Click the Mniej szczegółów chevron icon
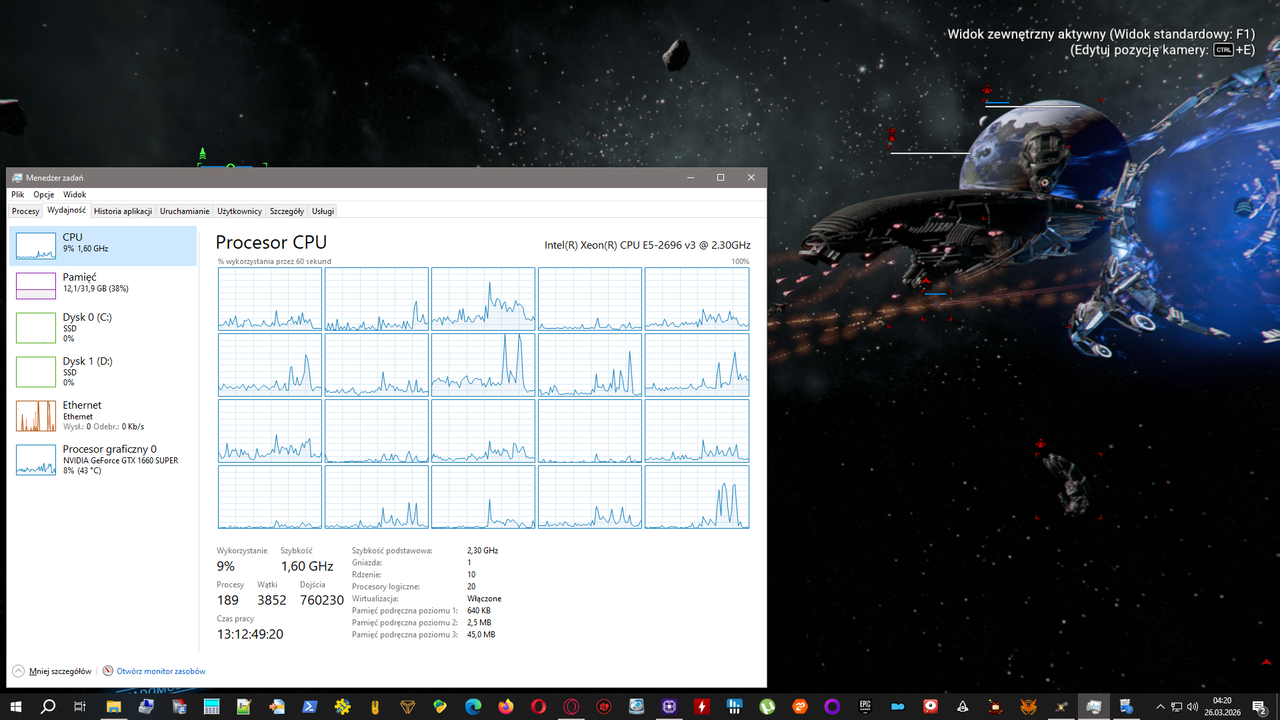The image size is (1280, 720). (18, 671)
